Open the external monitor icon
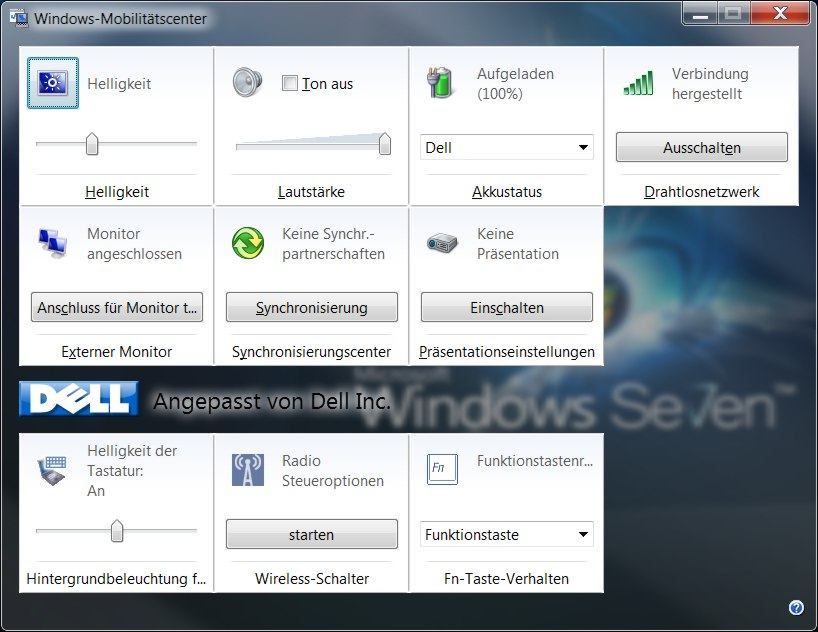 point(53,243)
